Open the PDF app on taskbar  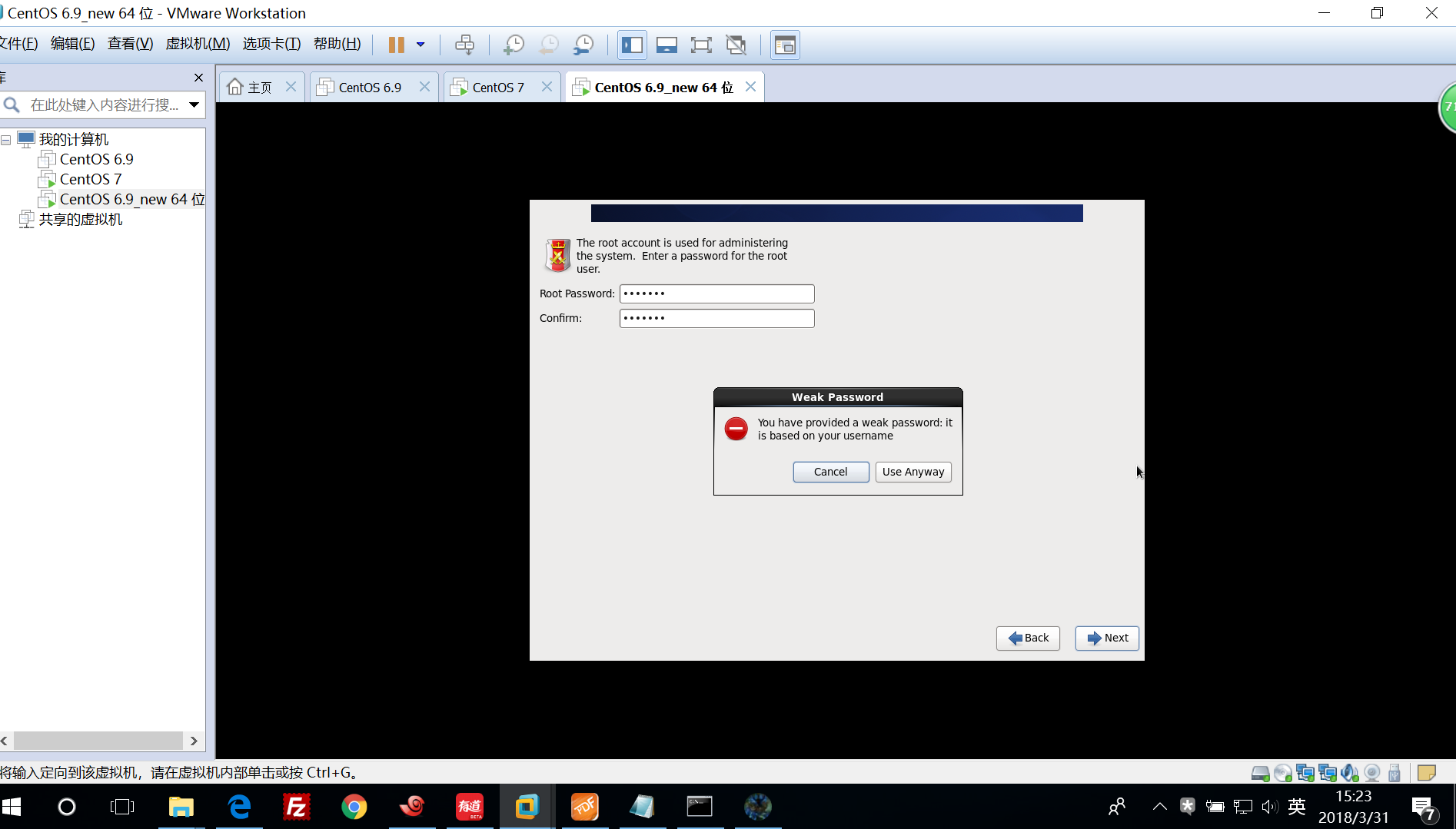pos(585,807)
